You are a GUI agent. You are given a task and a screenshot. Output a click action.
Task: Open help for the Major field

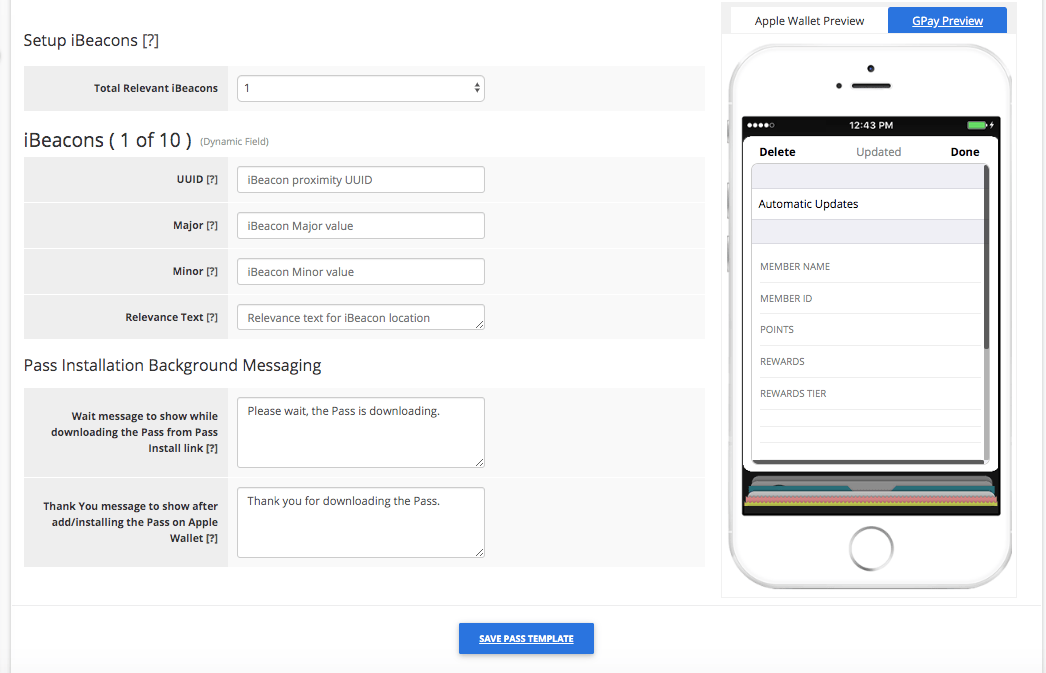214,225
